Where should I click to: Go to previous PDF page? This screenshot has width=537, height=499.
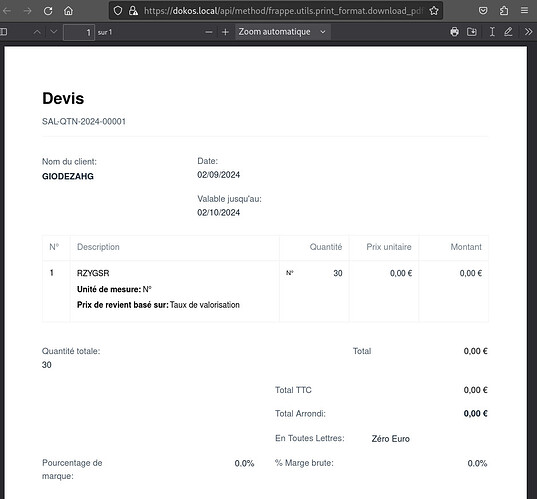click(37, 32)
